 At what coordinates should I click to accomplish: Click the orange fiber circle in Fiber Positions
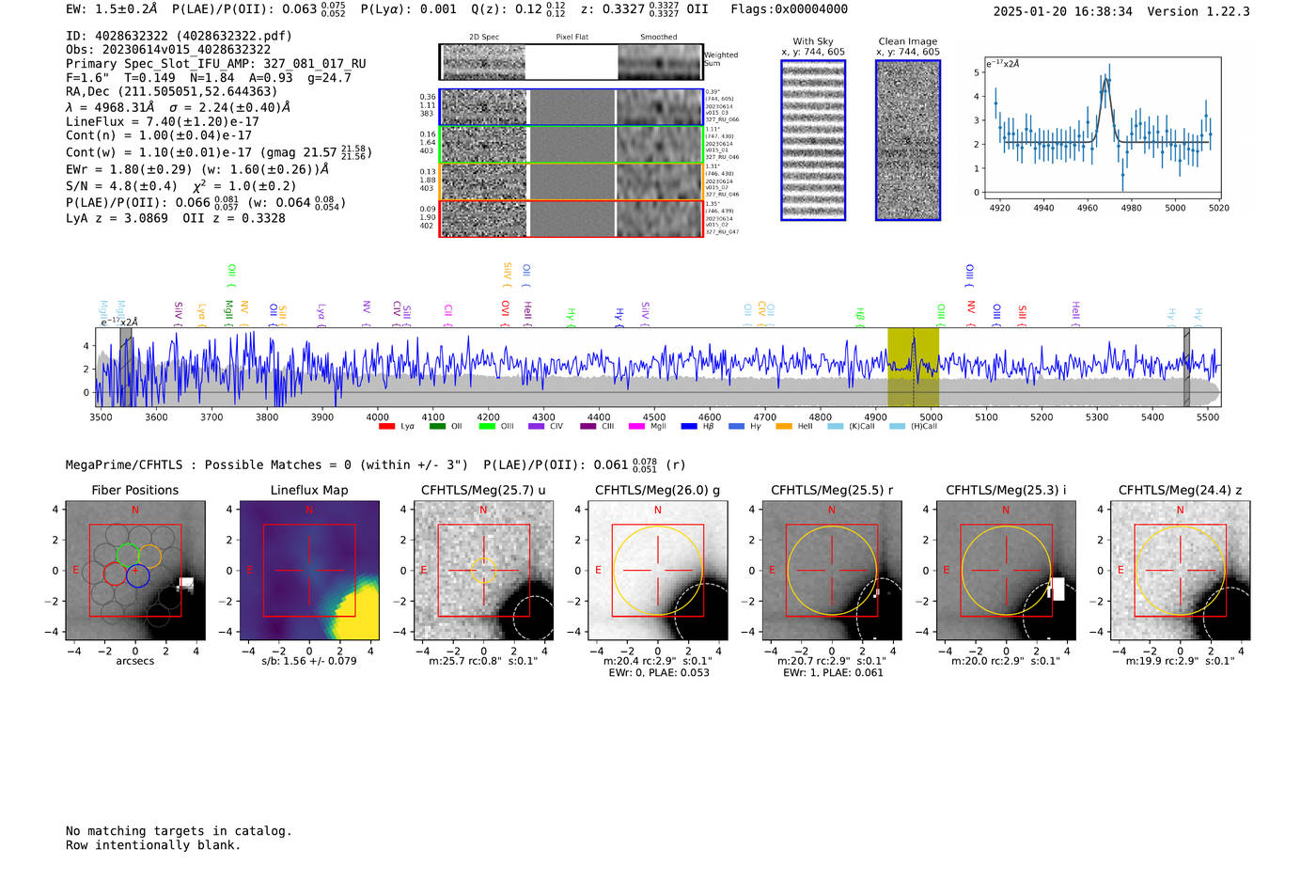click(149, 556)
